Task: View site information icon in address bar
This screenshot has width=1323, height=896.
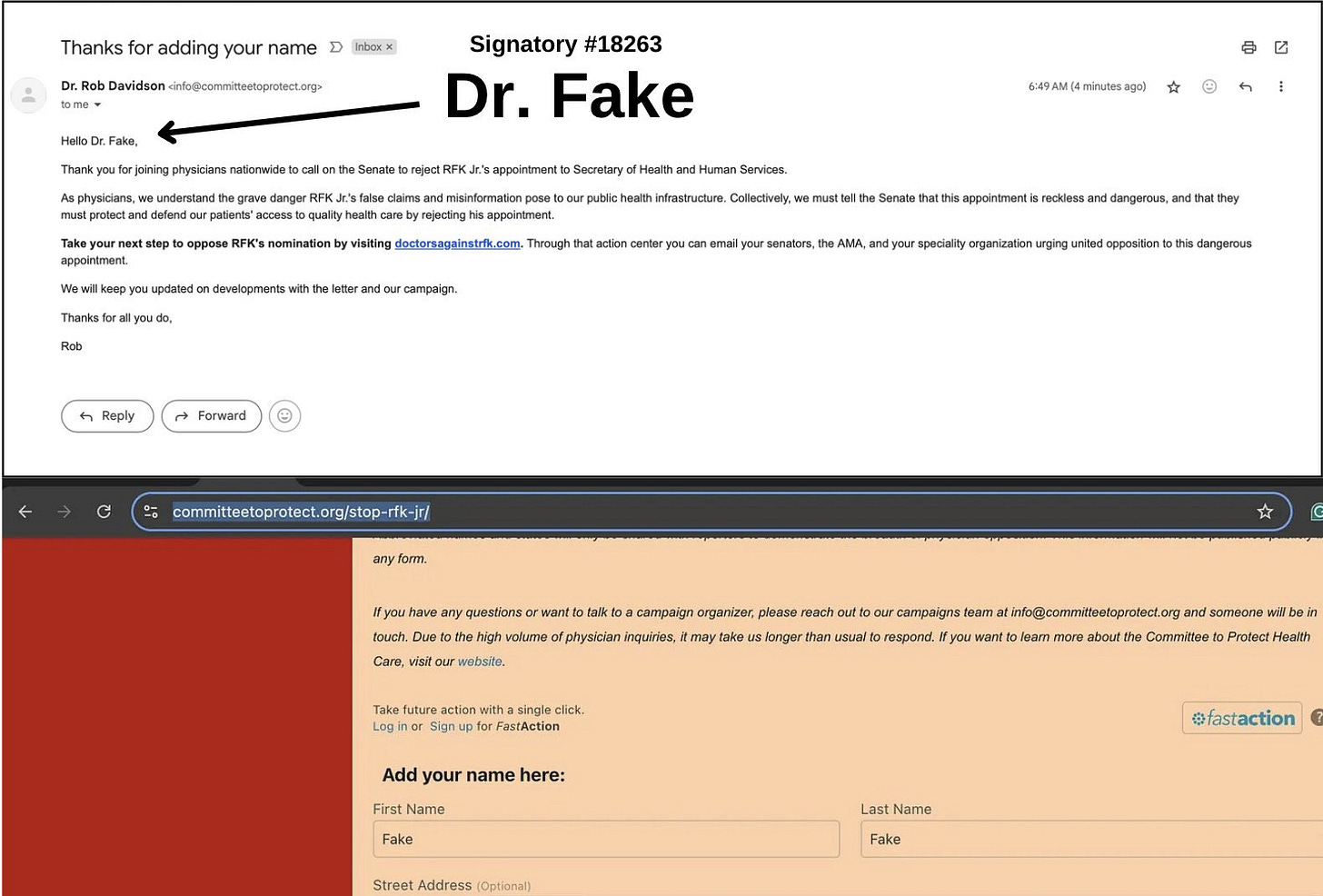Action: coord(151,512)
